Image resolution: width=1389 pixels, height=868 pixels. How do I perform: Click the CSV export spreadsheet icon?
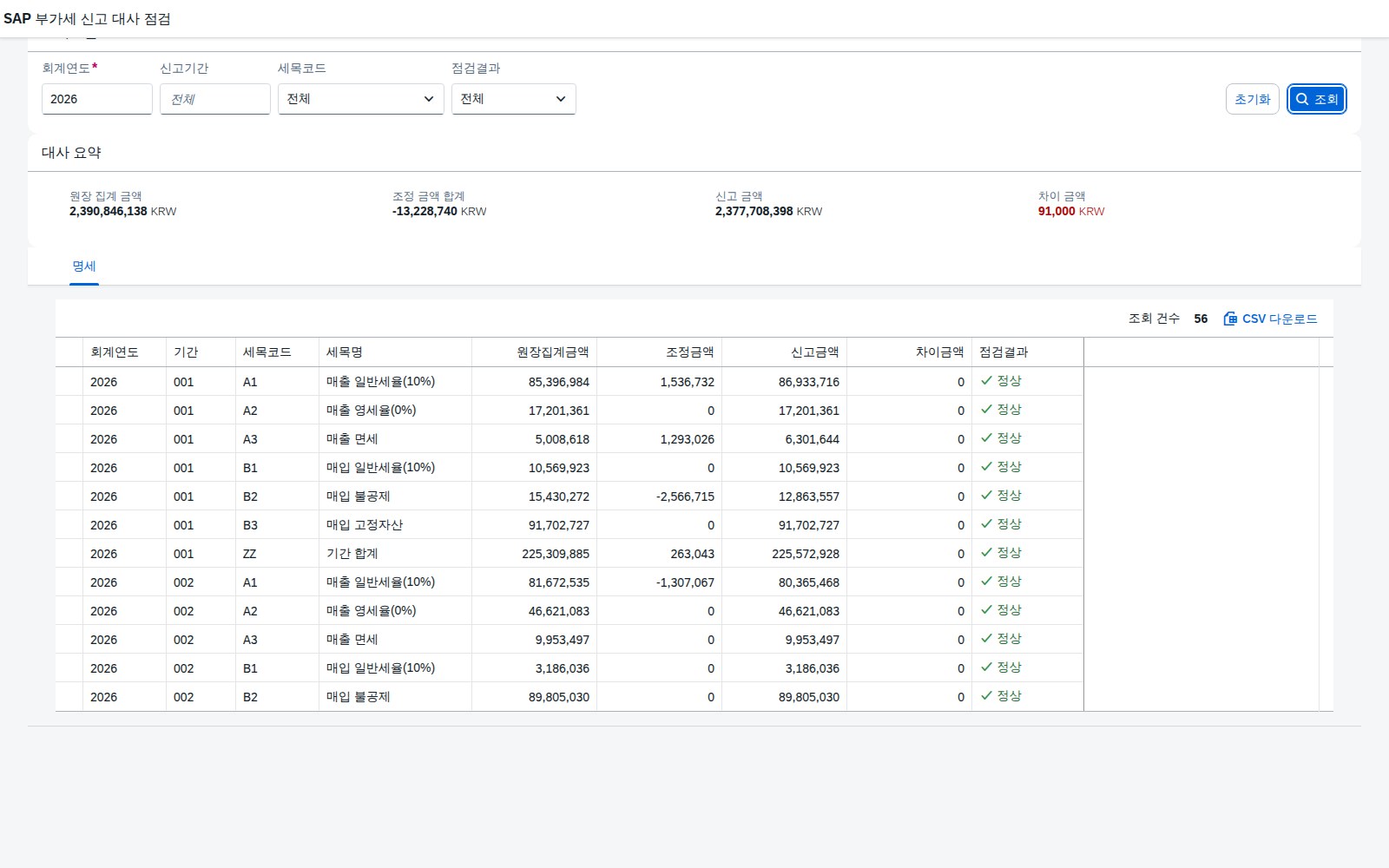(x=1230, y=319)
